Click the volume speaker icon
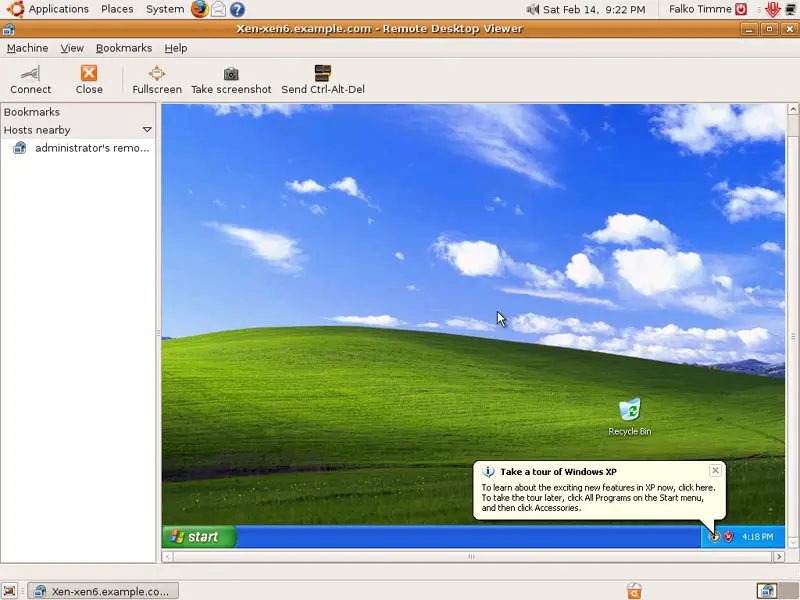 533,9
